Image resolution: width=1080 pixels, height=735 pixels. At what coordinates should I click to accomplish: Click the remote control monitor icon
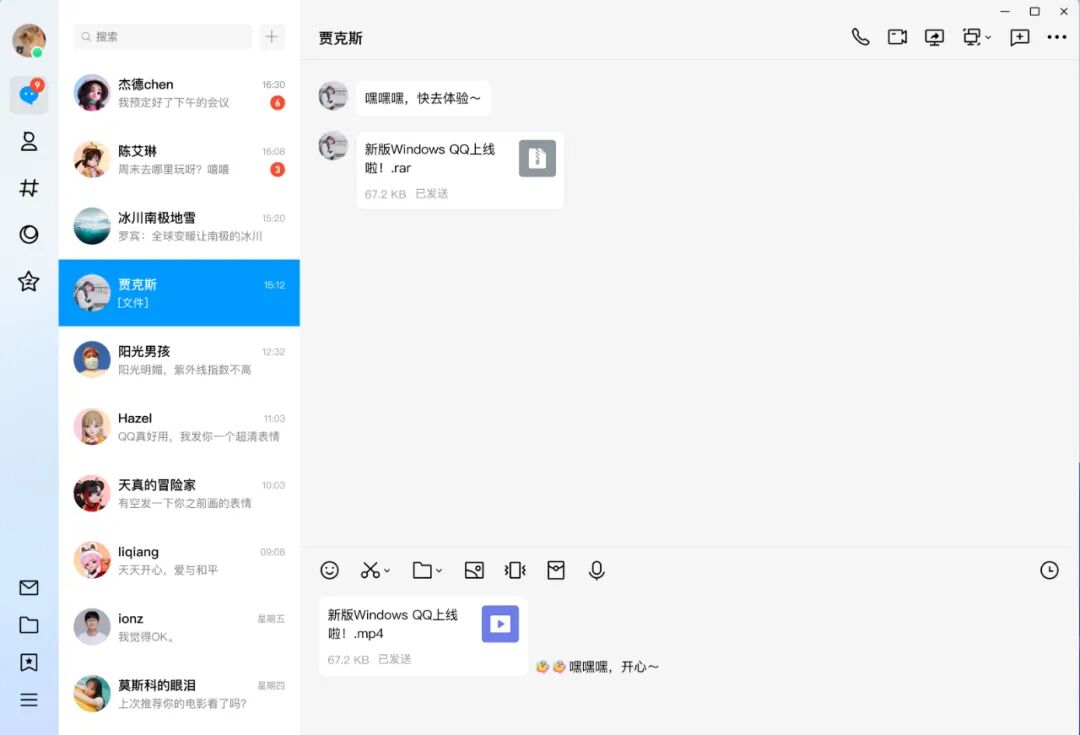971,37
